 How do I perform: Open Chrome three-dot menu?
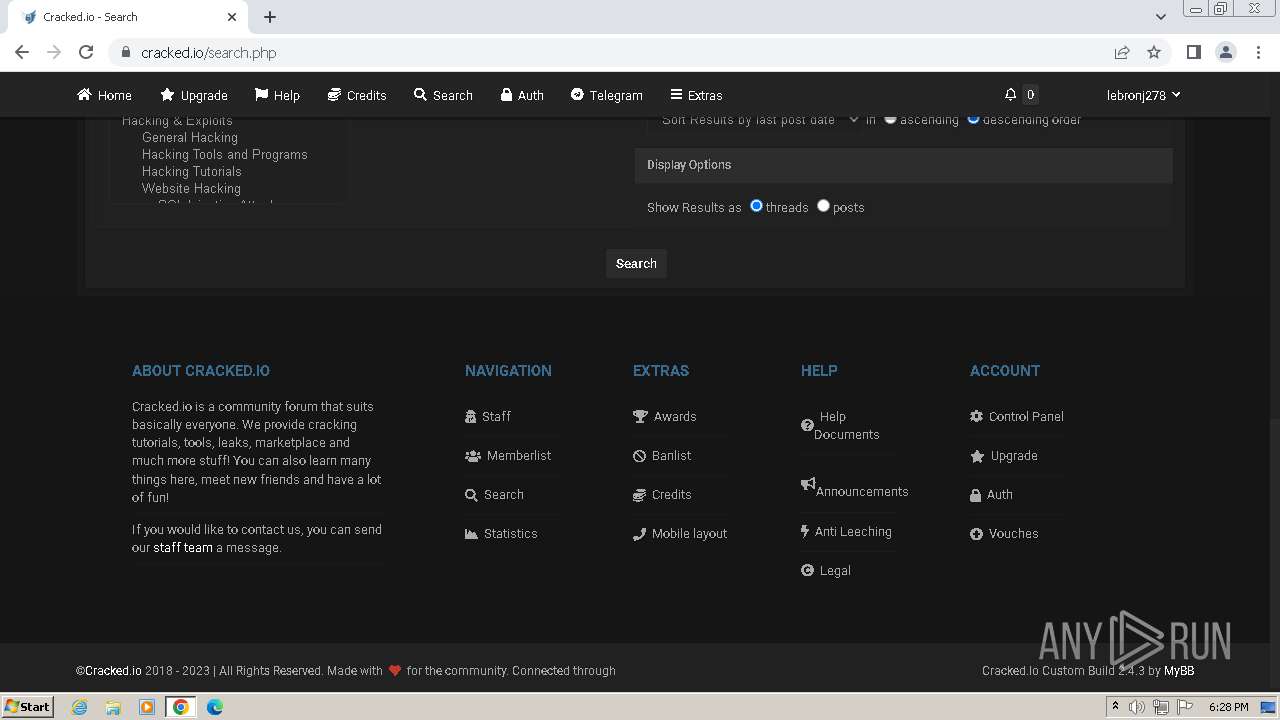(x=1258, y=52)
